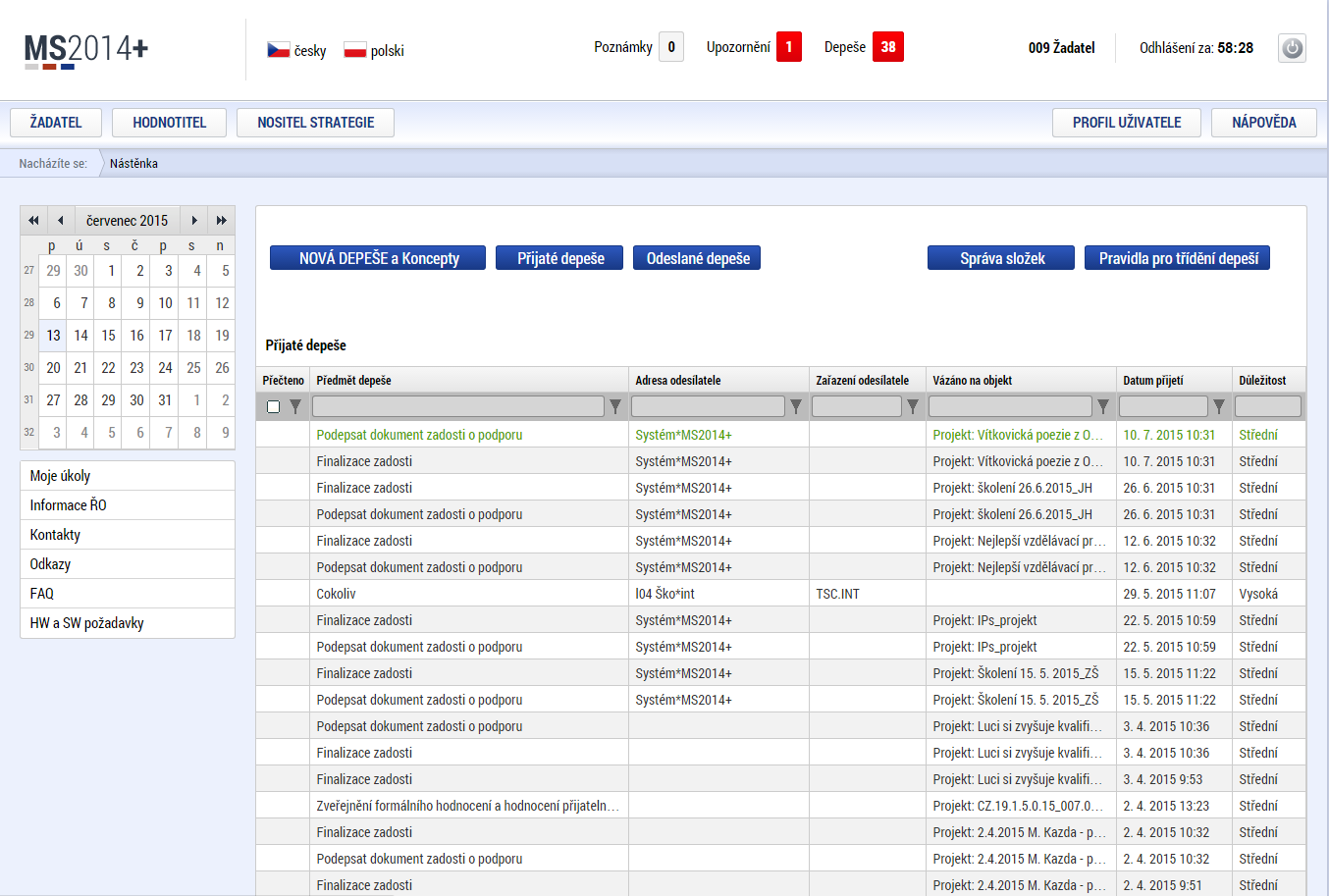Open Odkazy in sidebar
Image resolution: width=1329 pixels, height=896 pixels.
128,564
